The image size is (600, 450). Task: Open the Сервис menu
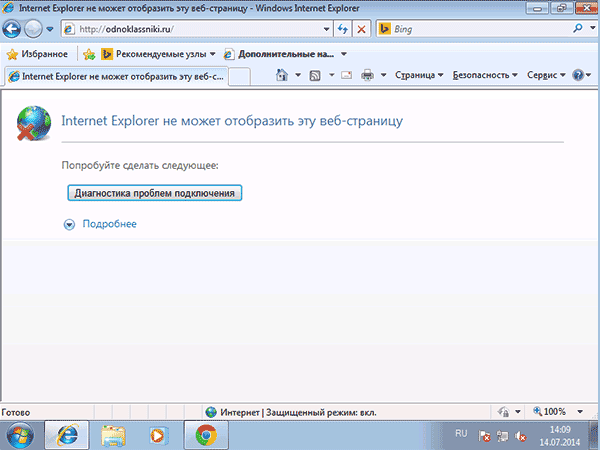[546, 75]
